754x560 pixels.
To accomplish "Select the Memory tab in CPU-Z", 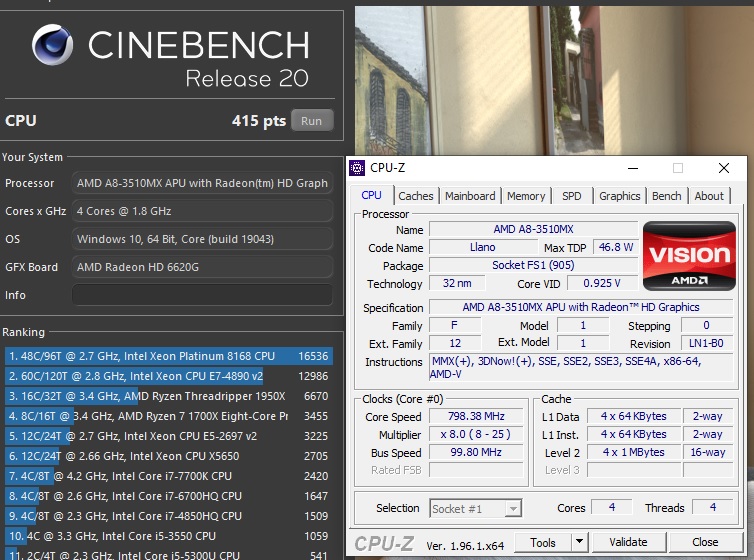I will (526, 196).
